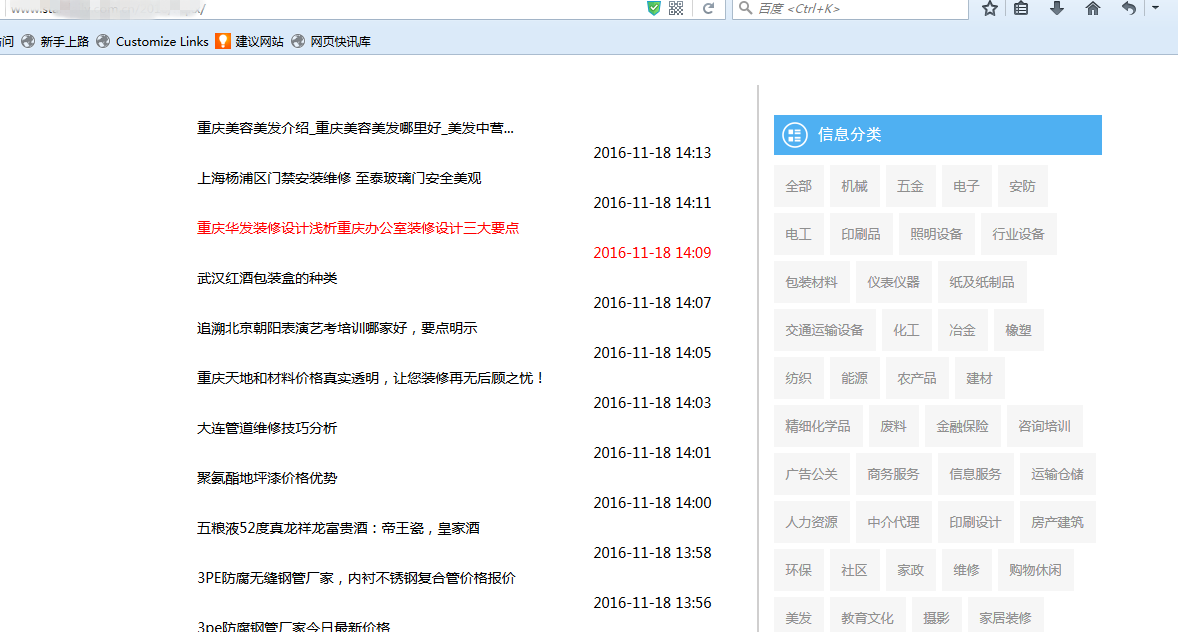Open downloads via the arrow icon
The image size is (1178, 632).
point(1057,9)
